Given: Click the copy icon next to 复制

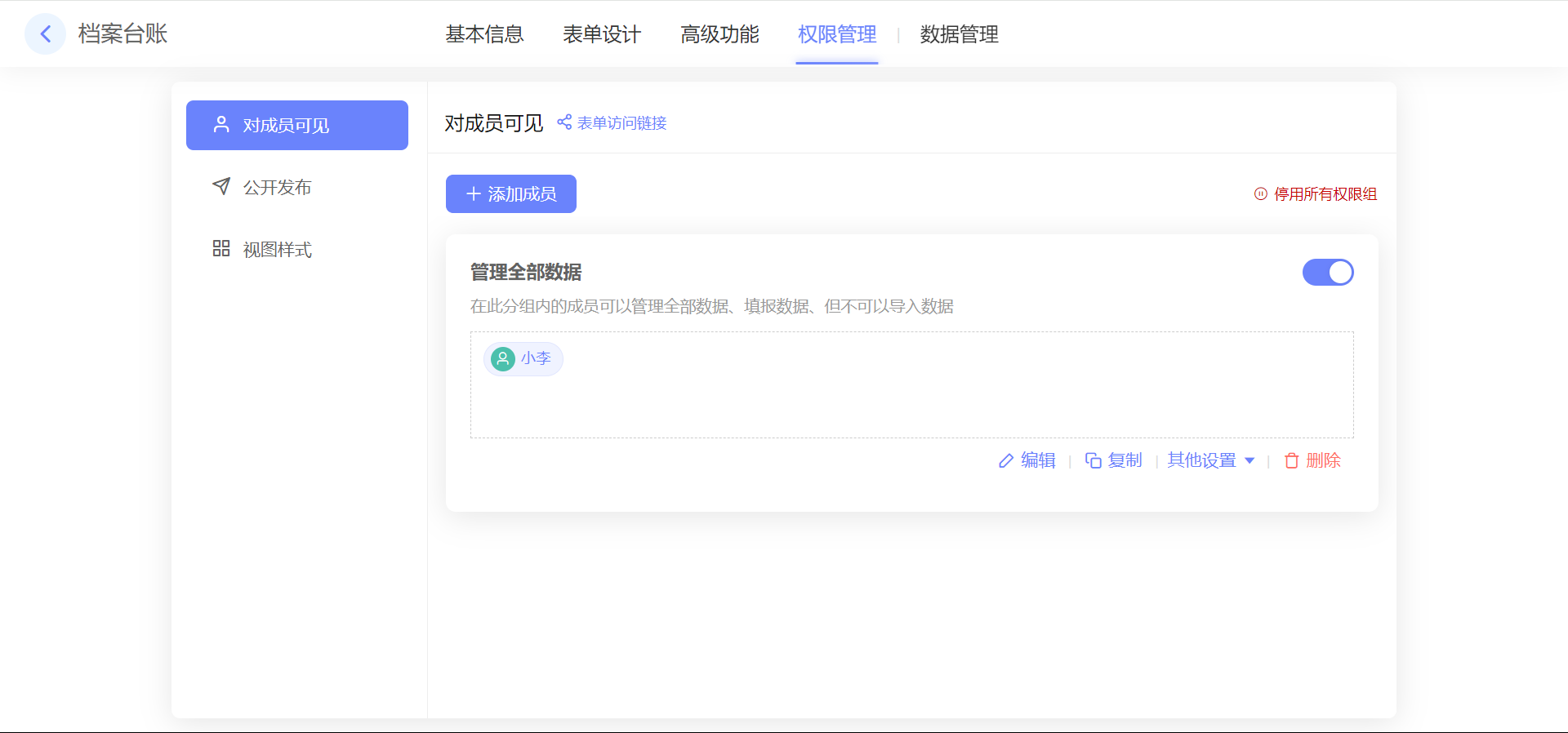Looking at the screenshot, I should 1093,461.
